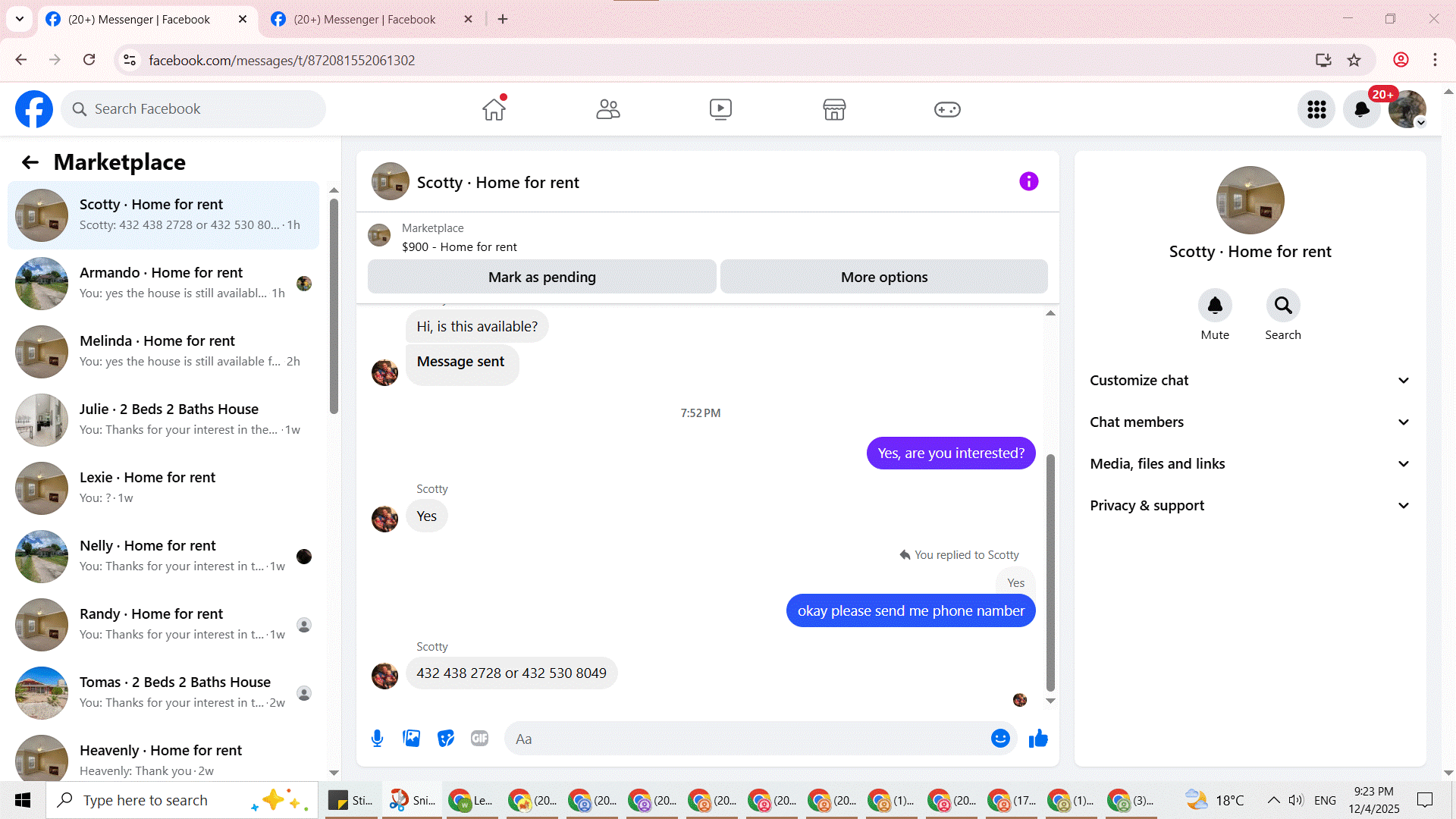This screenshot has width=1456, height=819.
Task: Expand the Customize chat section
Action: tap(1250, 381)
